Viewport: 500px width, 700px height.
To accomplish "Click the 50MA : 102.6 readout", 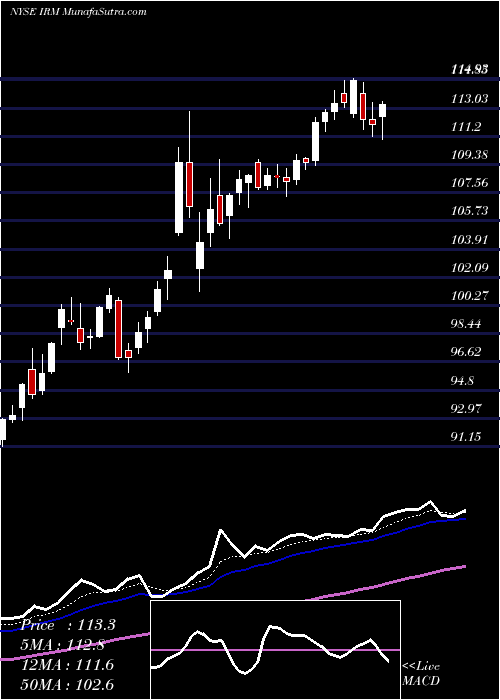I will pos(67,684).
